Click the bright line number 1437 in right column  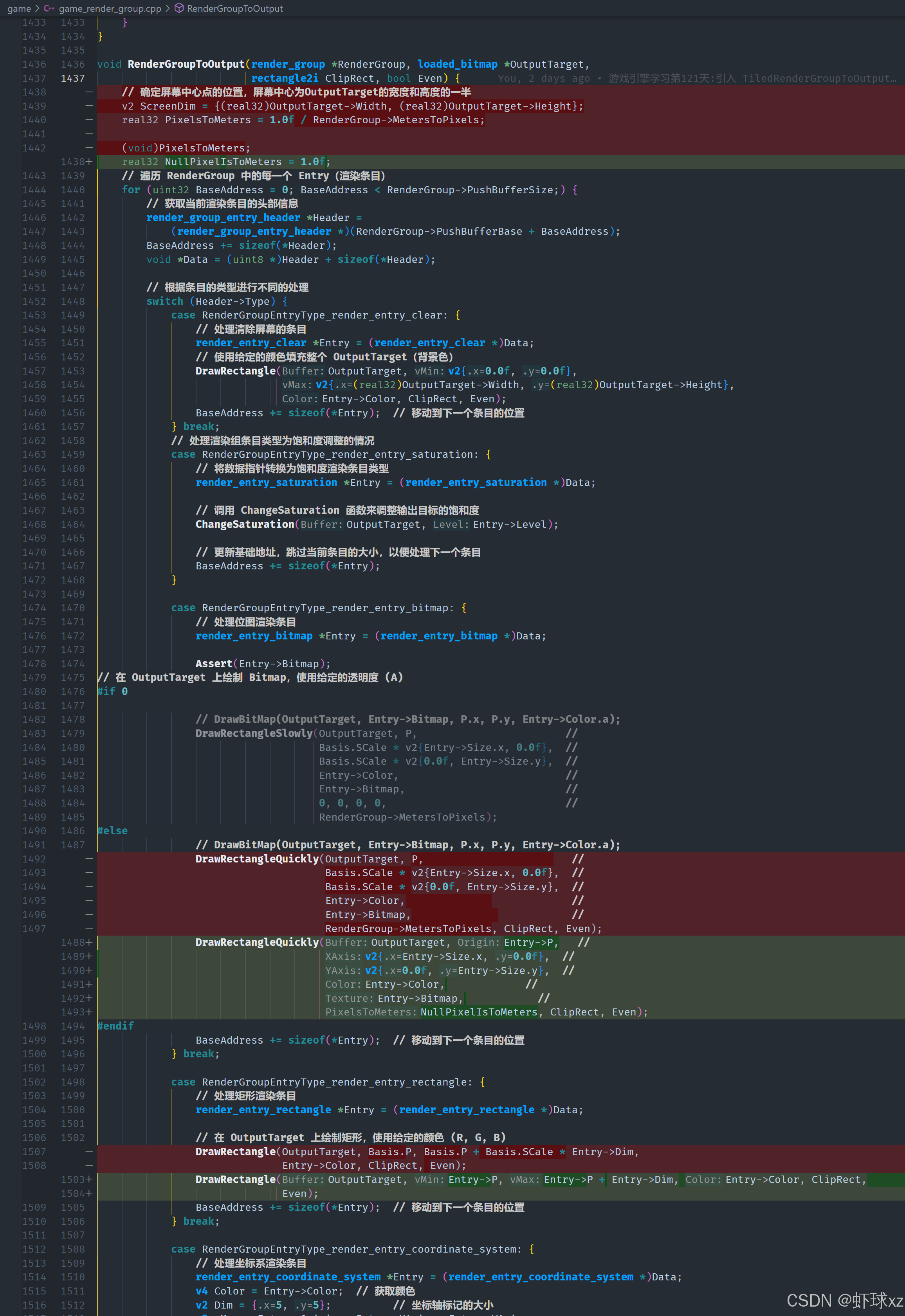(x=72, y=79)
